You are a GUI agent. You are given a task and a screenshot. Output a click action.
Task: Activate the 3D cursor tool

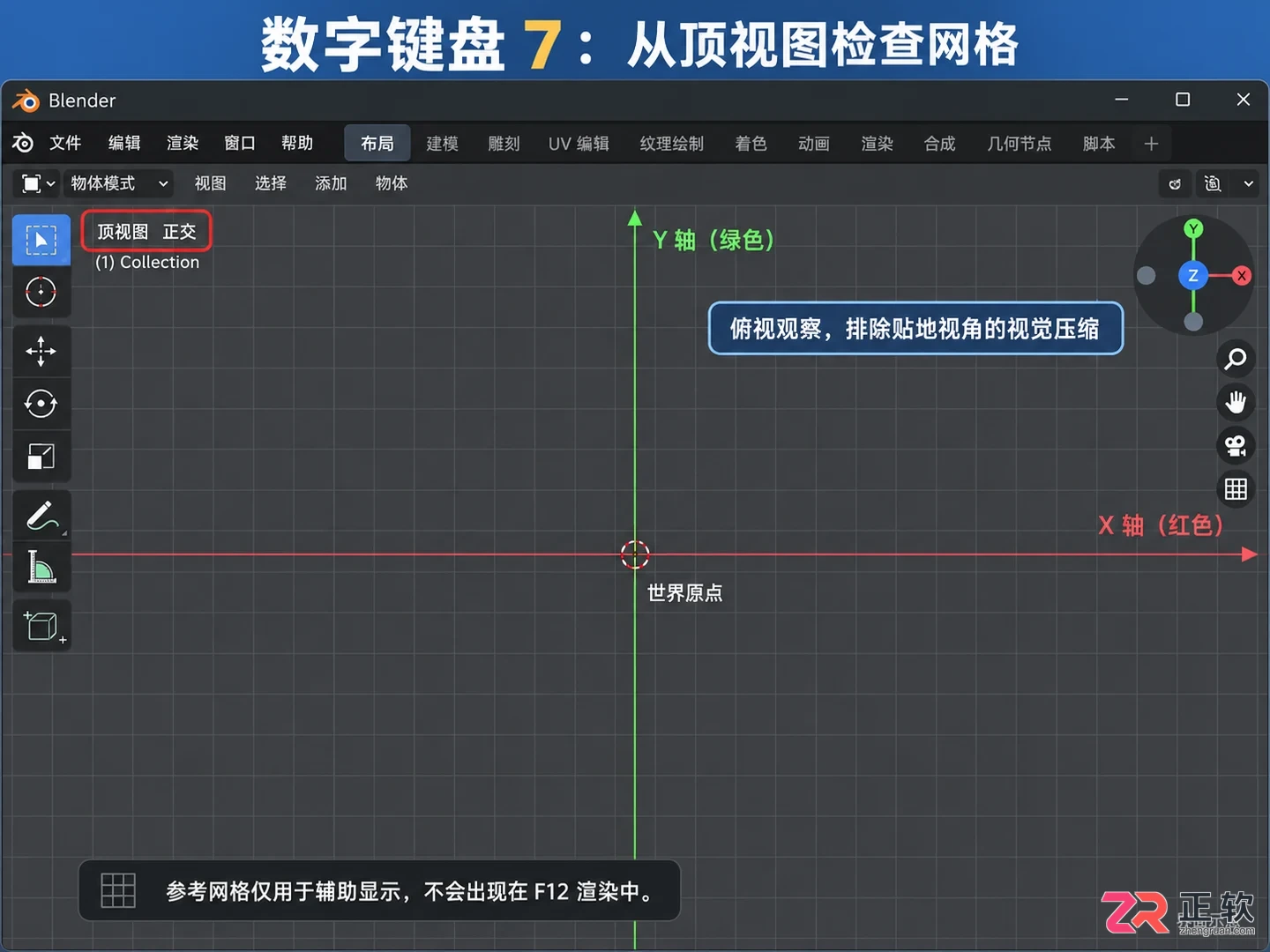(x=41, y=292)
